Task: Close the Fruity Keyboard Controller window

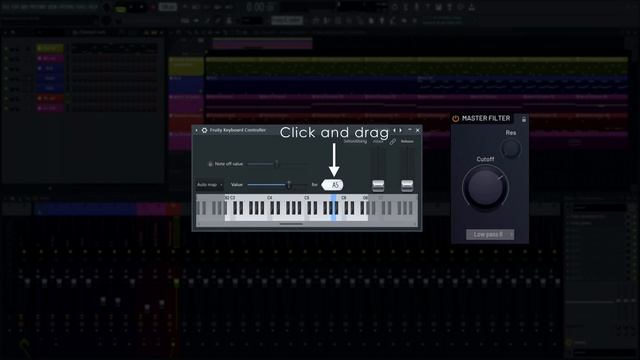Action: click(418, 130)
